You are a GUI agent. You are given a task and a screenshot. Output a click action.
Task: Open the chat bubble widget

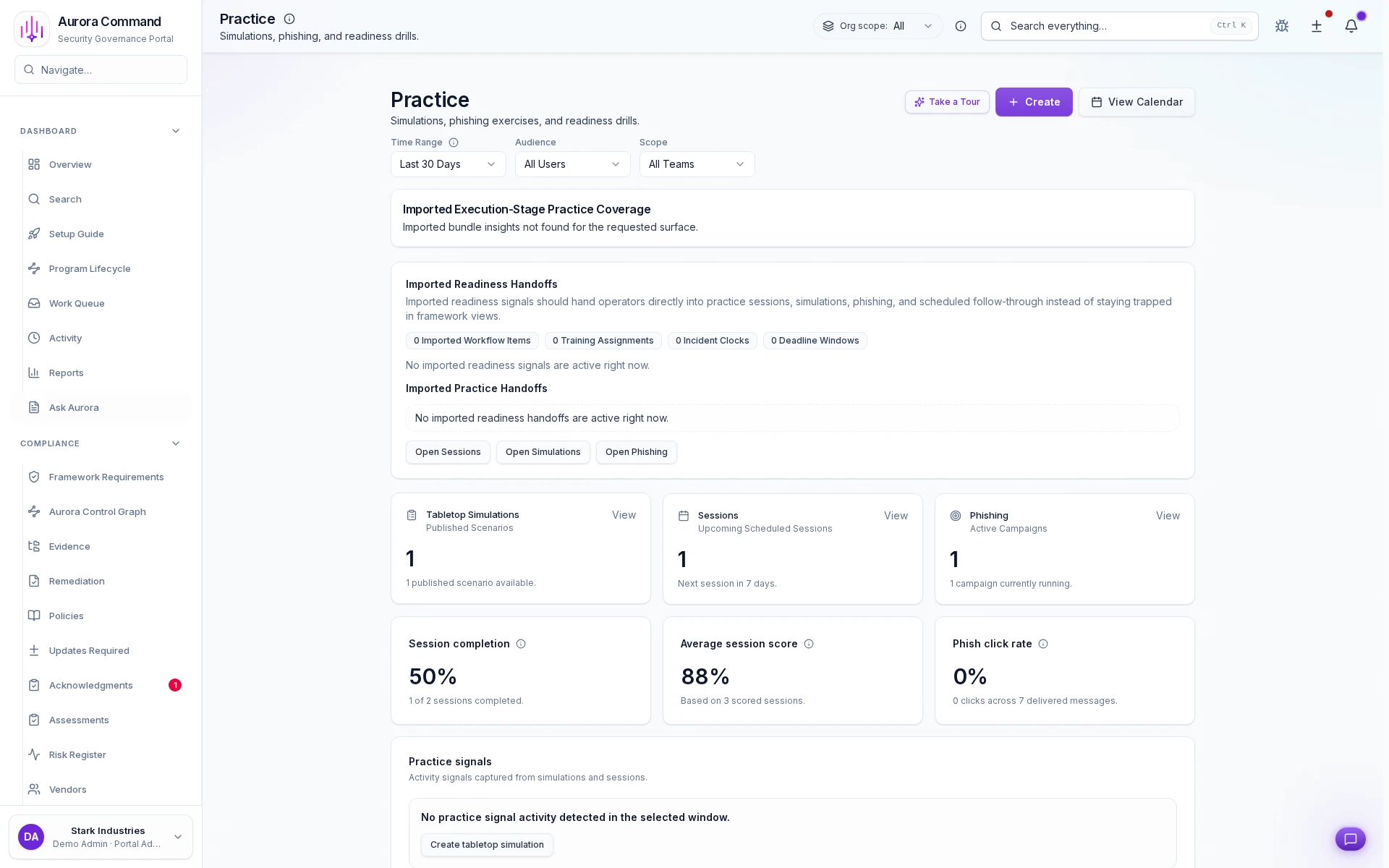(x=1350, y=839)
